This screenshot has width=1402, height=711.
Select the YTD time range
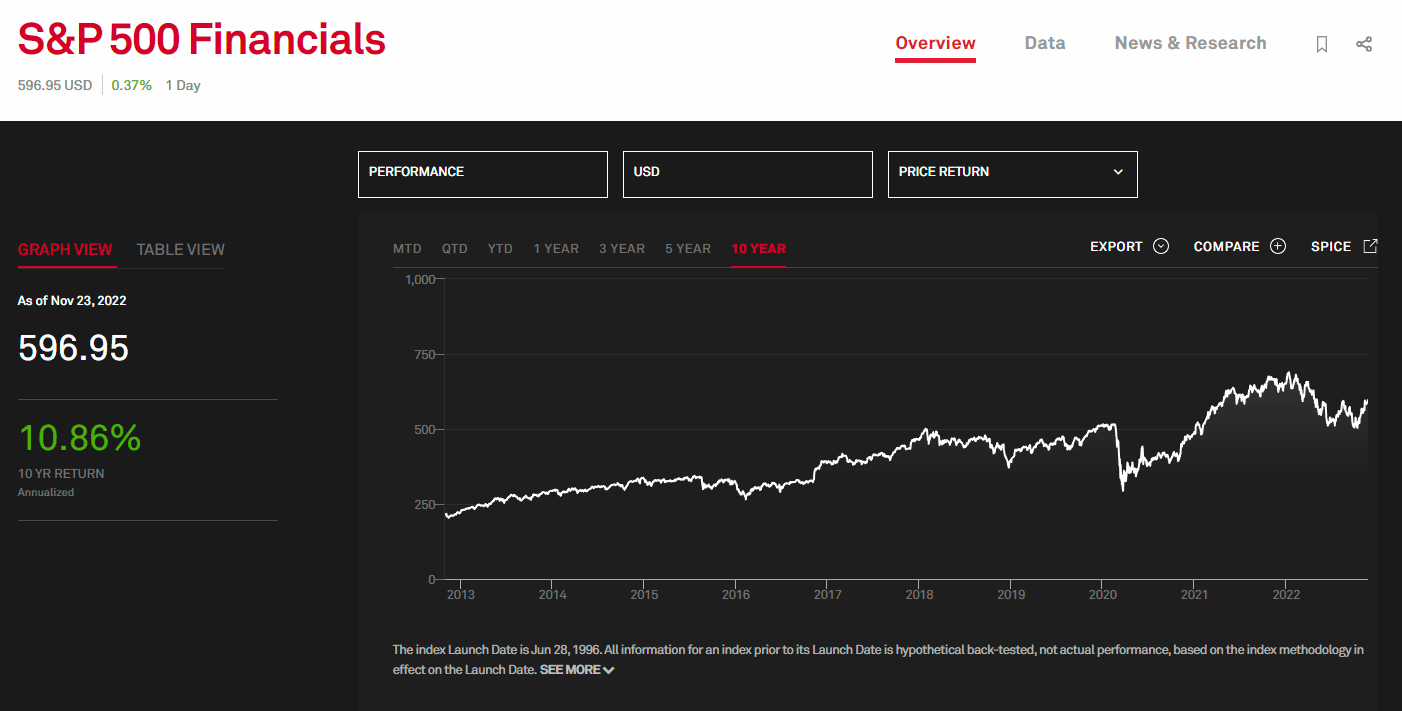point(500,248)
